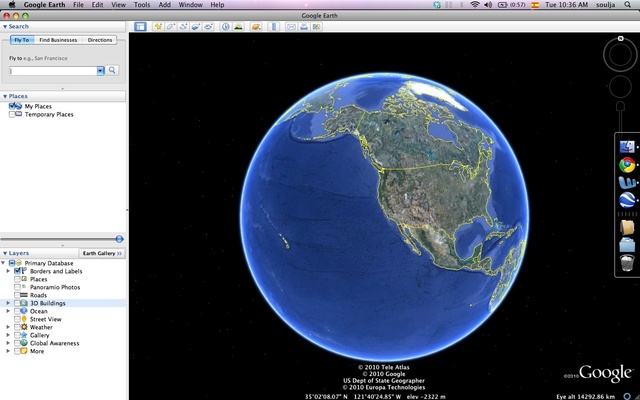
Task: Open the Fly to history dropdown
Action: coord(100,71)
